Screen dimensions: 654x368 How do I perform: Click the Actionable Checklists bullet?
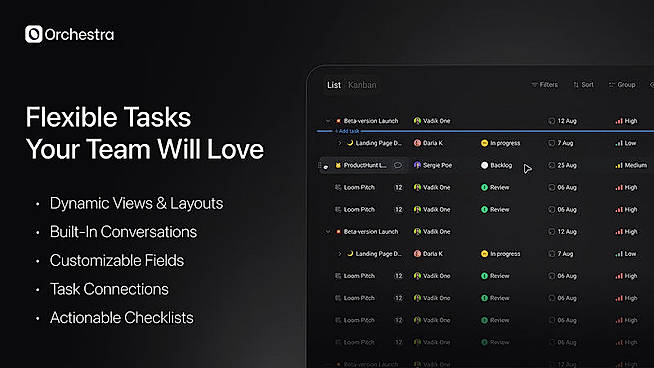click(x=121, y=318)
